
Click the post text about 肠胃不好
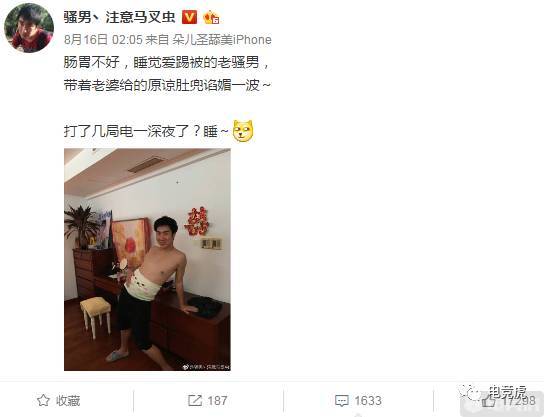[168, 74]
